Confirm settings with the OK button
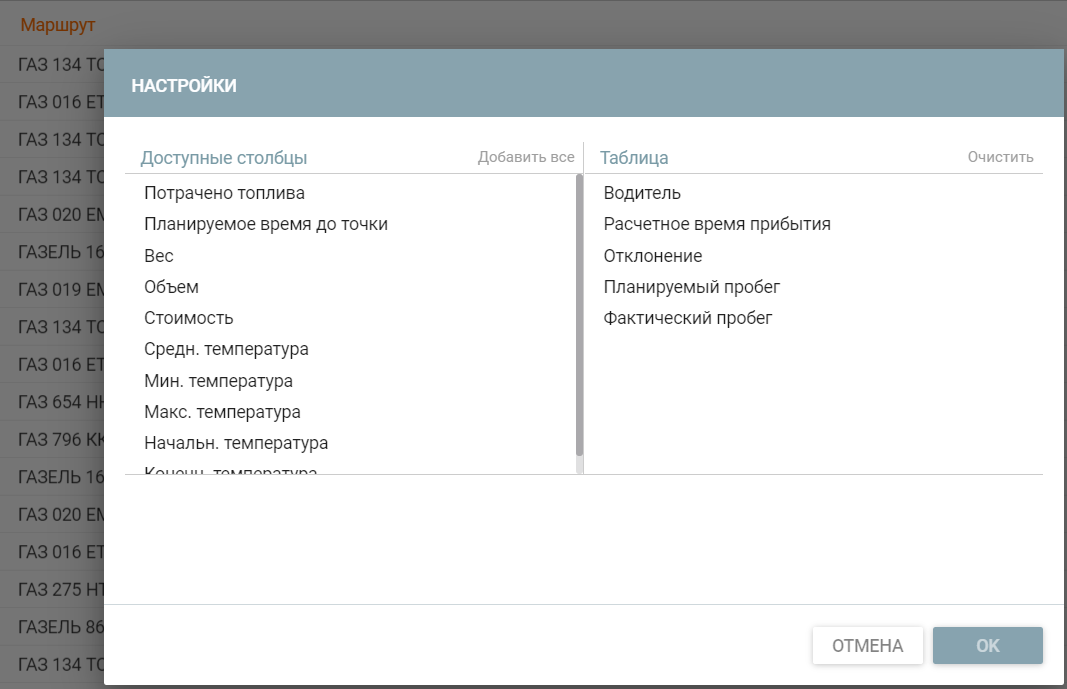Viewport: 1067px width, 689px height. [x=987, y=646]
